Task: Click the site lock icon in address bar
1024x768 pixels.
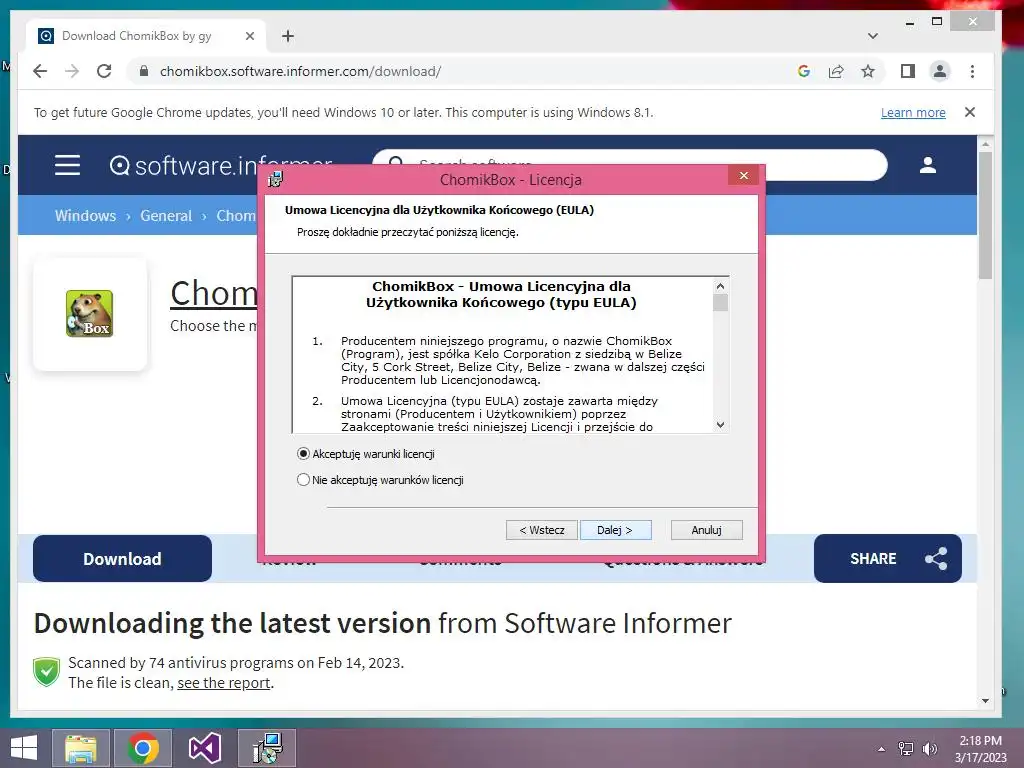Action: tap(144, 71)
